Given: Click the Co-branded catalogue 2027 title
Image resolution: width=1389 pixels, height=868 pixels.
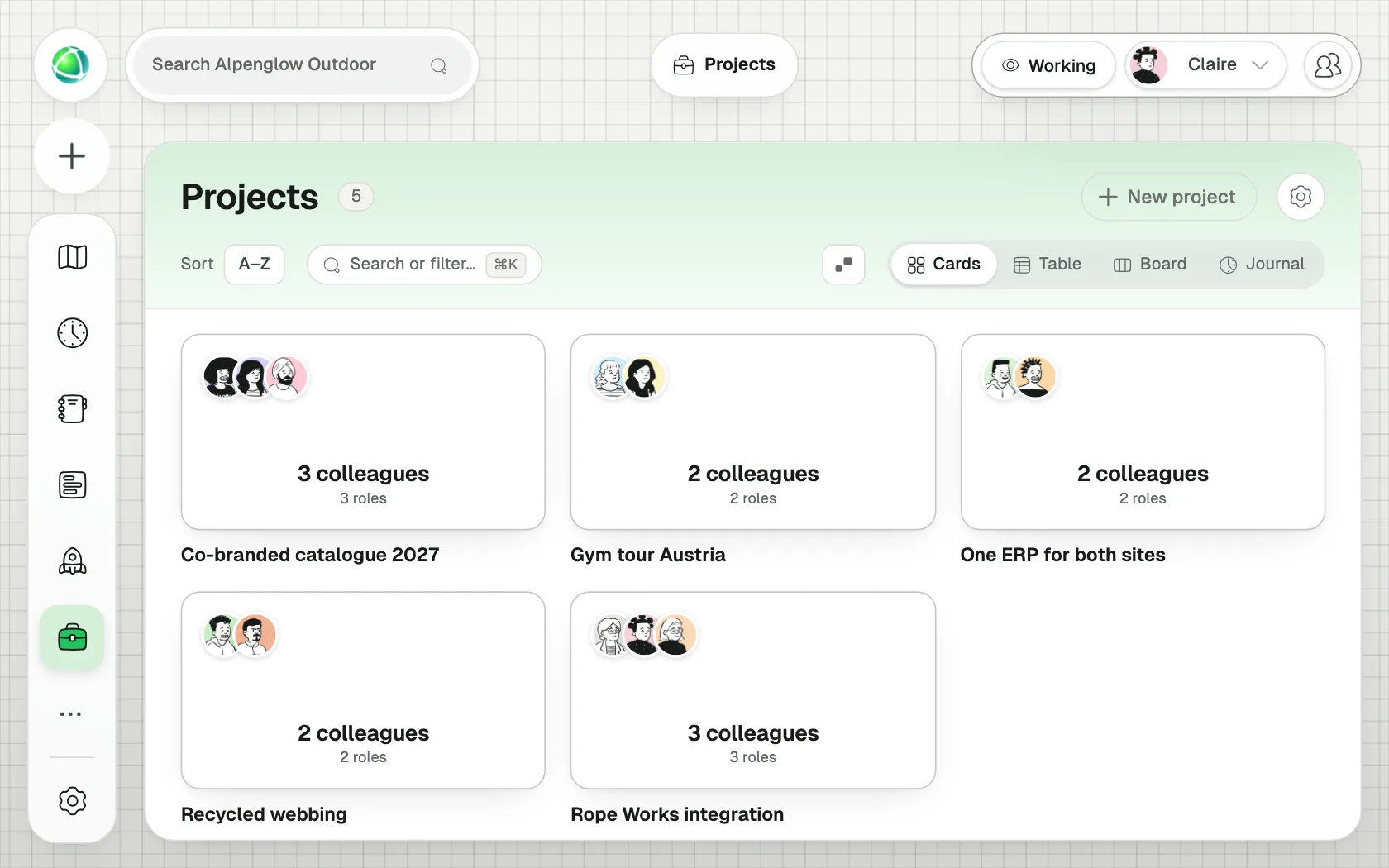Looking at the screenshot, I should (310, 555).
